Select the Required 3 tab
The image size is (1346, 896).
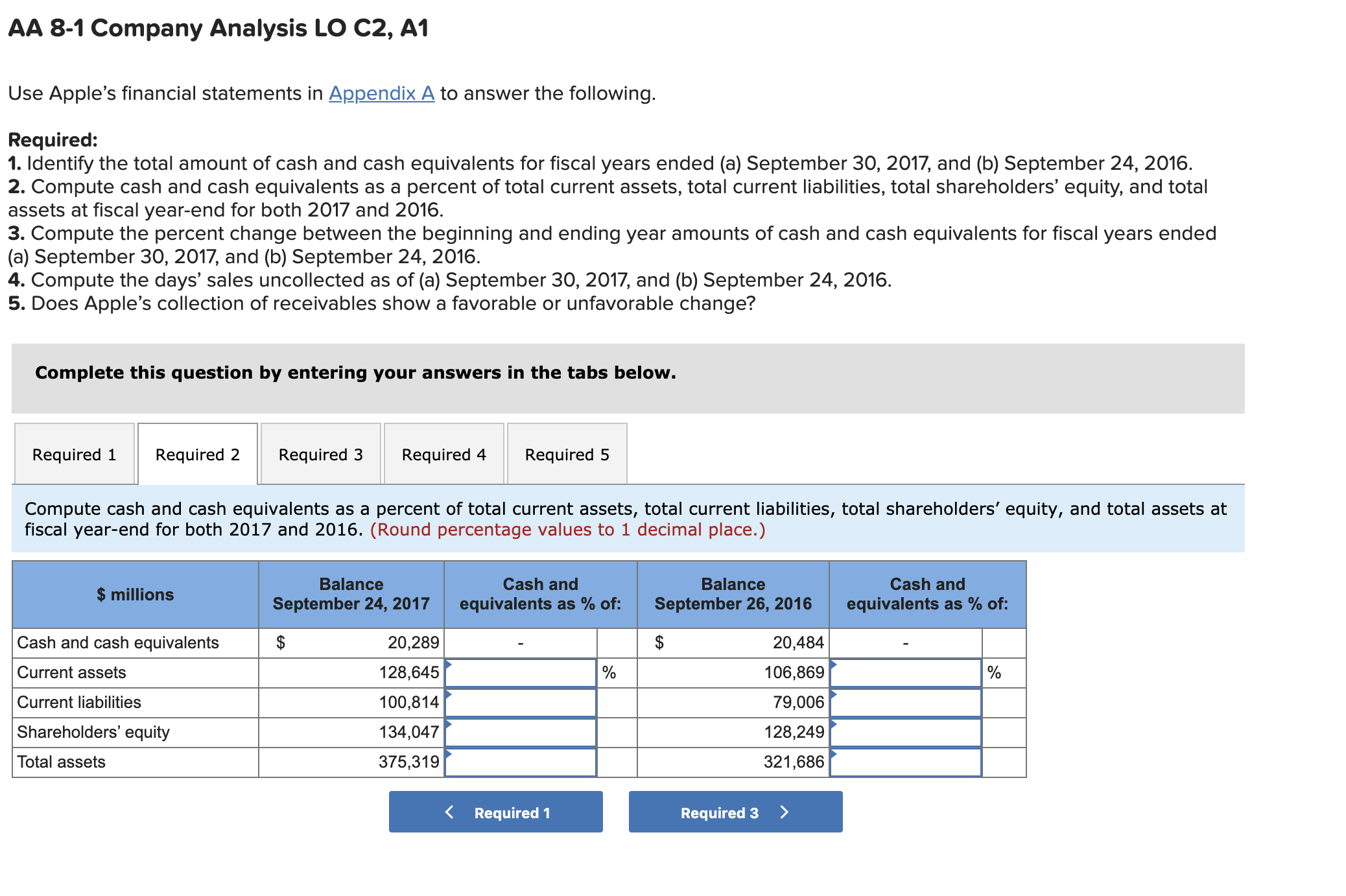320,454
